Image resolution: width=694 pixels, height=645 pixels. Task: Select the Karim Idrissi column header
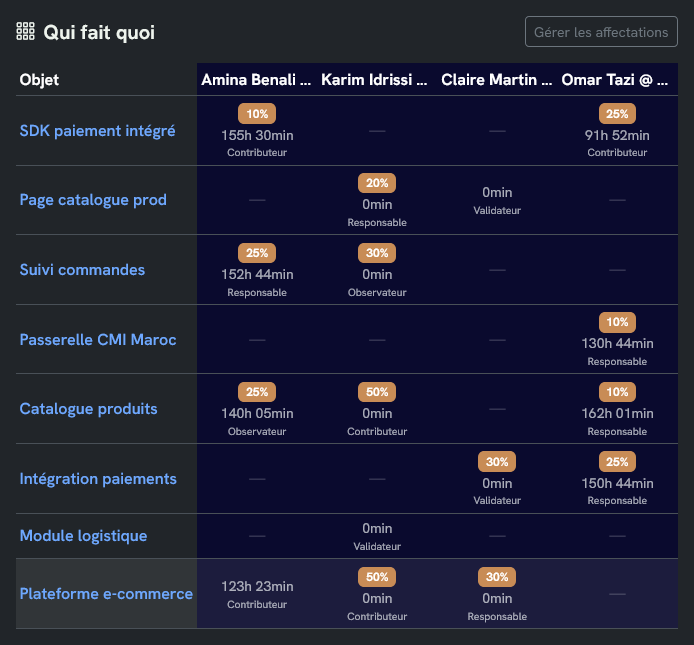[376, 80]
